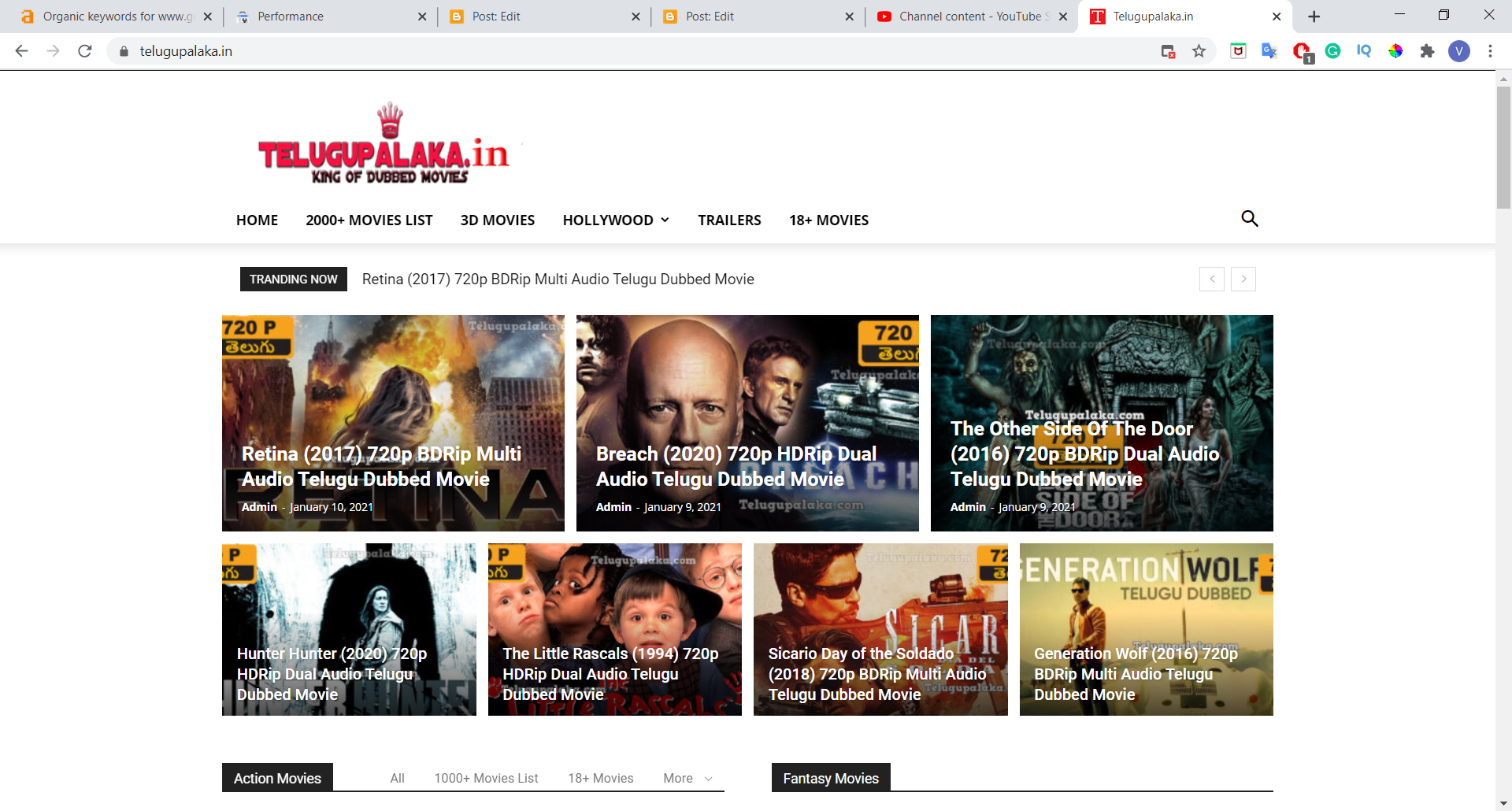Open the Pocket extension icon
The height and width of the screenshot is (811, 1512).
point(1238,51)
